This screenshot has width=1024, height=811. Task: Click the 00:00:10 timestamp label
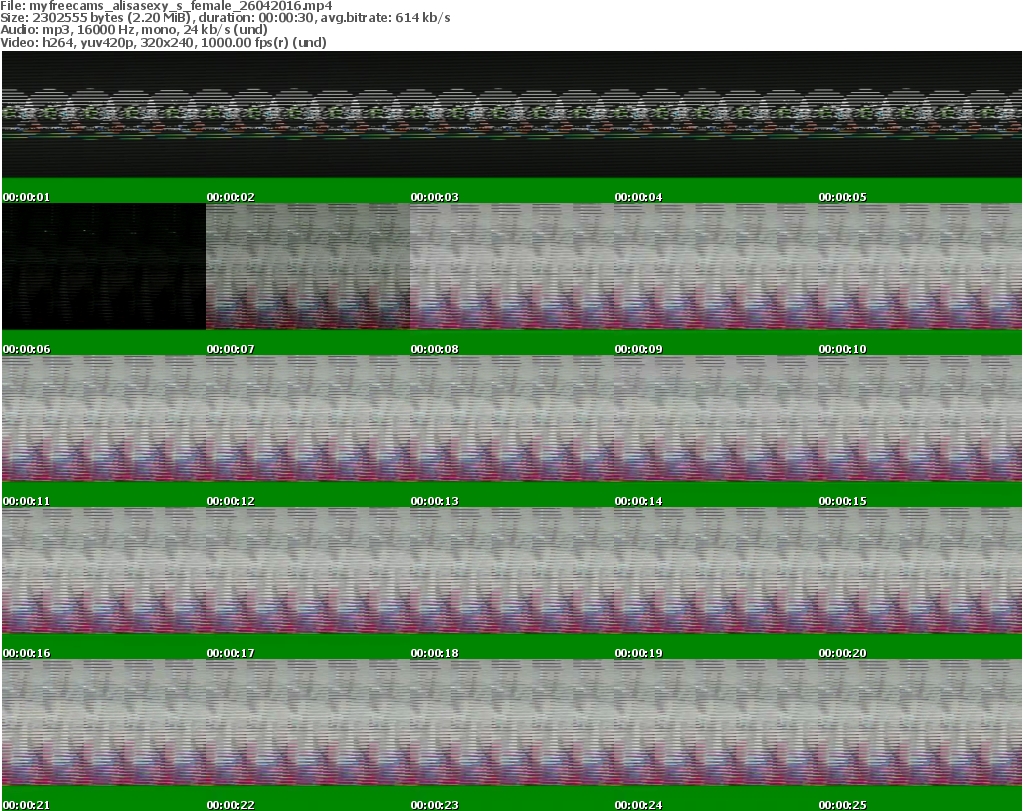(x=842, y=349)
